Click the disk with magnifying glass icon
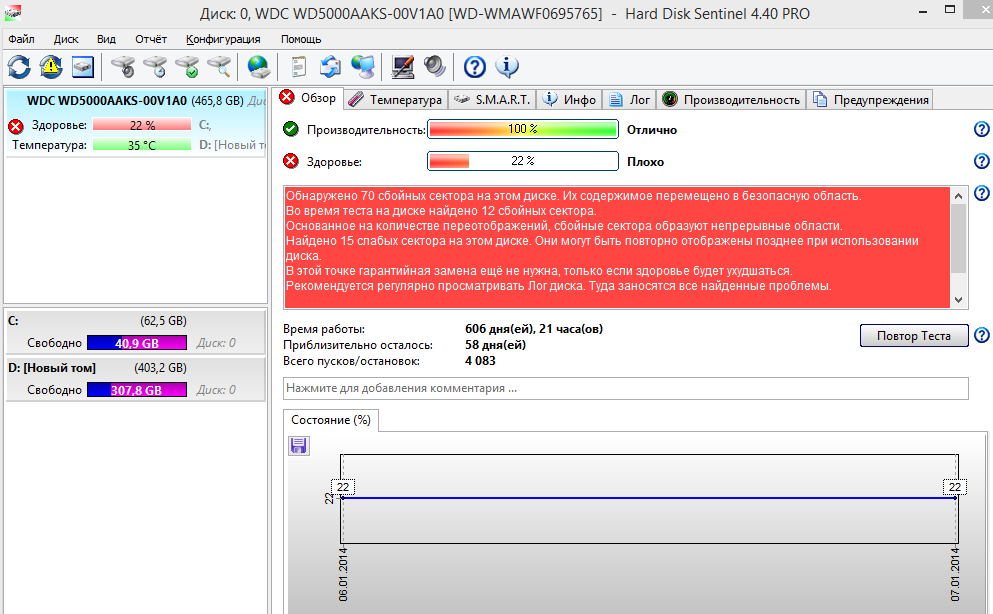 point(219,66)
